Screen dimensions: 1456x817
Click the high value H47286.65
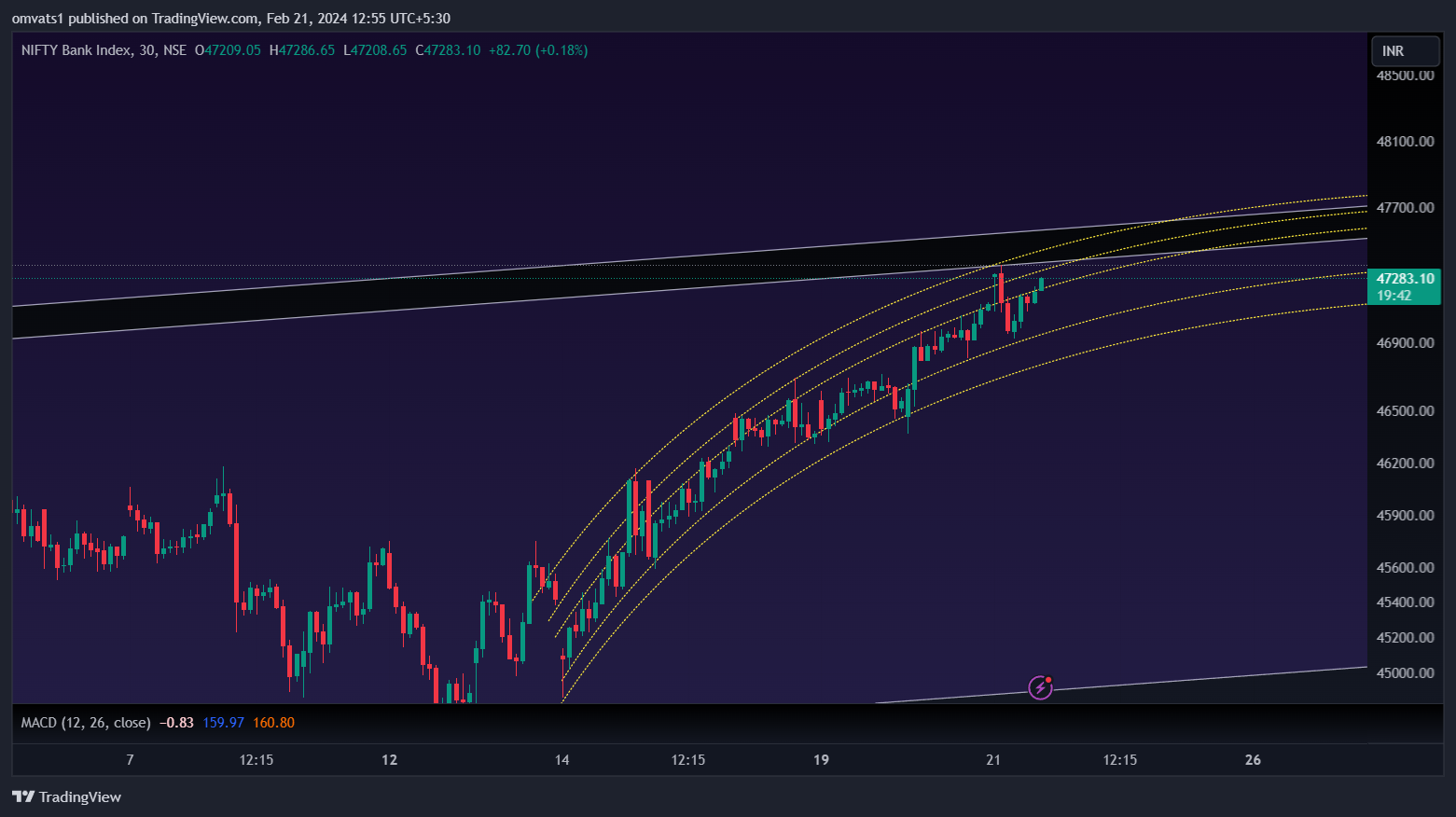click(302, 50)
